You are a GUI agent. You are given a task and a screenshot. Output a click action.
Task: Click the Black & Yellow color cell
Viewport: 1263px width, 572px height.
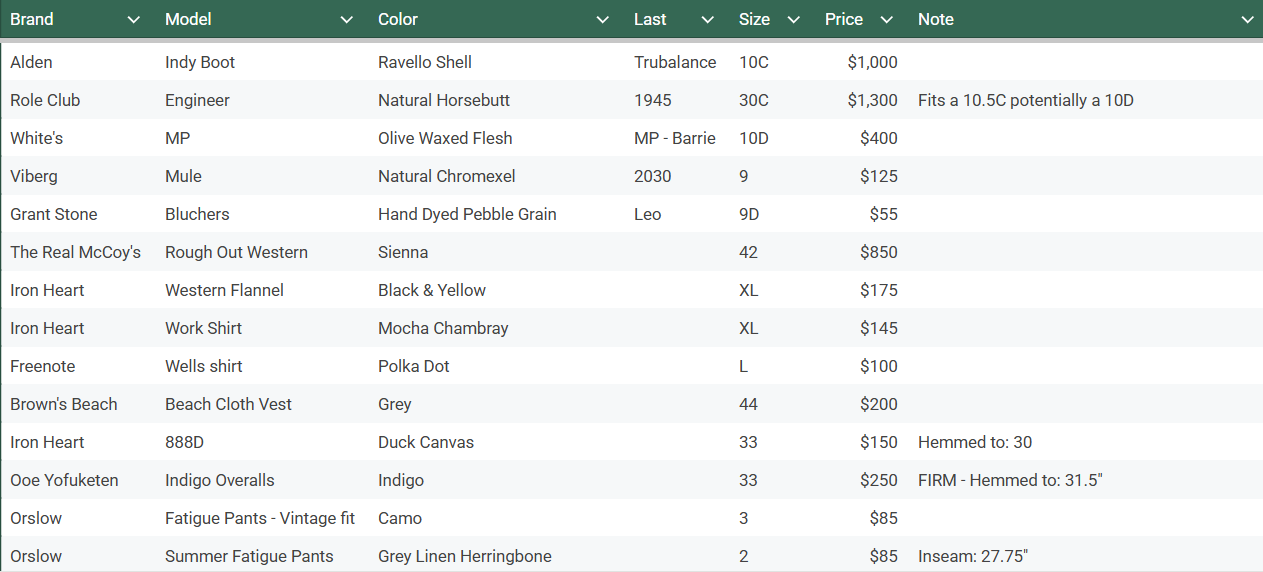point(432,290)
